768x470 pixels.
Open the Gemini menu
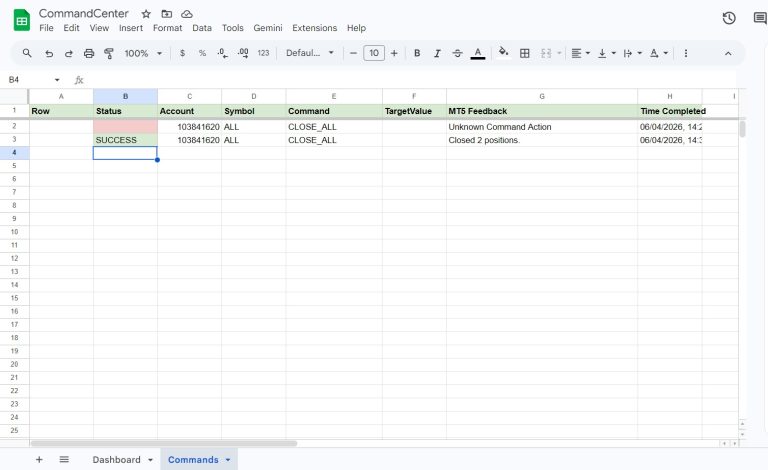[x=268, y=28]
